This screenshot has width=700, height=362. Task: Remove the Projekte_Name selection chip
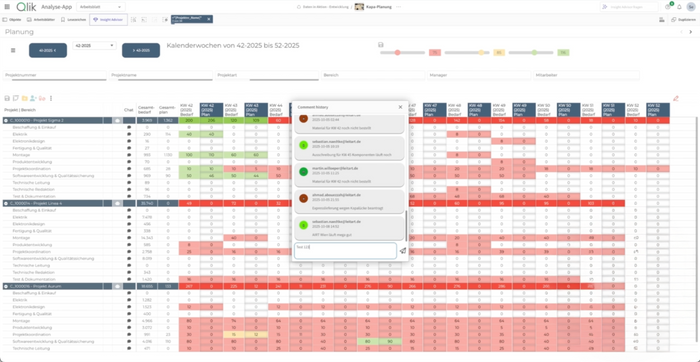point(208,19)
